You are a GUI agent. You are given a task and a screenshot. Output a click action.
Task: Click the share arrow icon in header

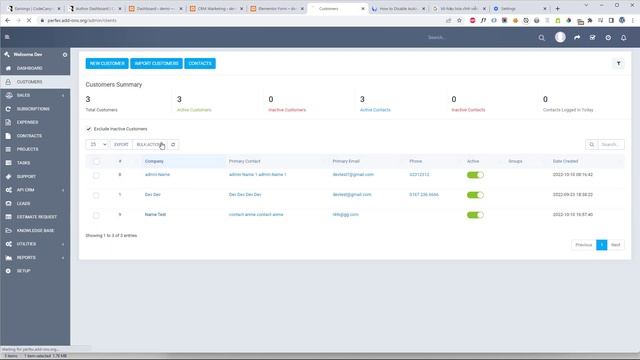coord(577,38)
